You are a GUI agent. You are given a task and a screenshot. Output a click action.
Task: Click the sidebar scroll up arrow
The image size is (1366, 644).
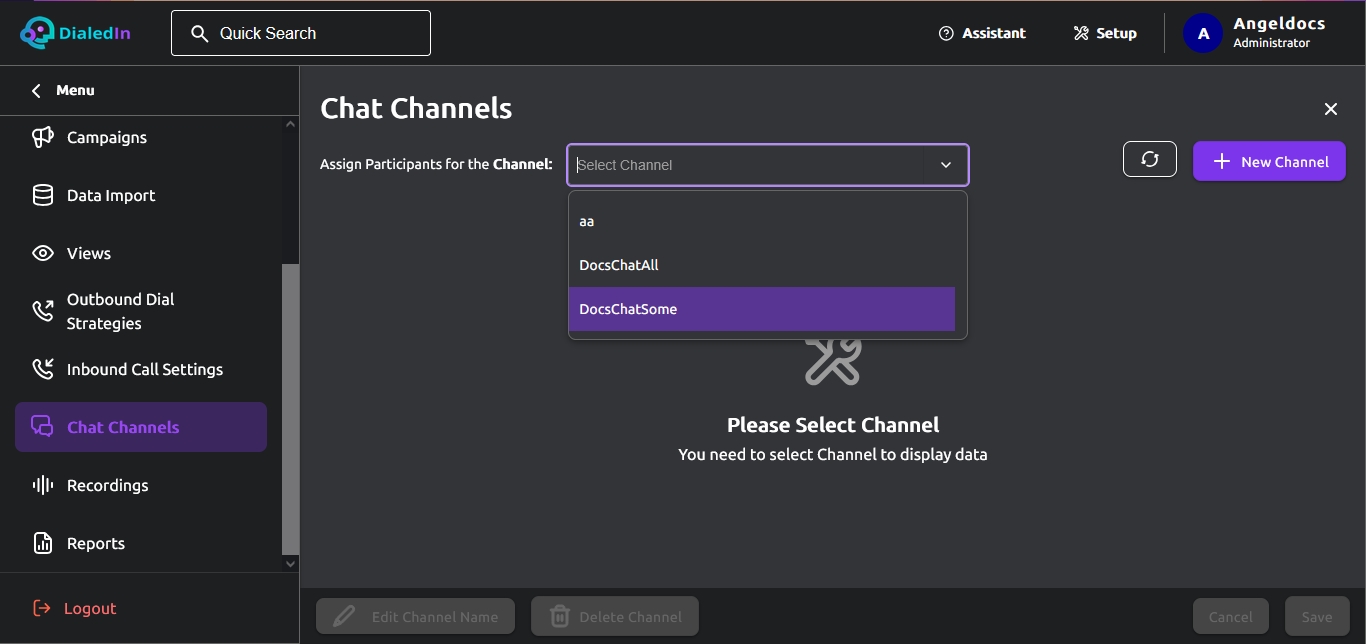pos(291,124)
